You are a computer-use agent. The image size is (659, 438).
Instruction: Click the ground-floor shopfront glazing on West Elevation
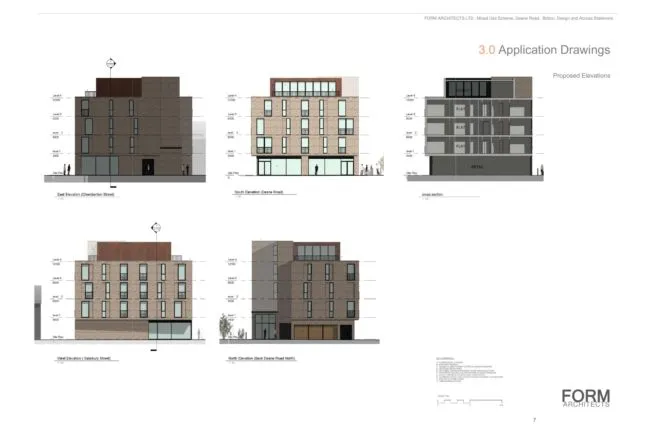[x=170, y=330]
